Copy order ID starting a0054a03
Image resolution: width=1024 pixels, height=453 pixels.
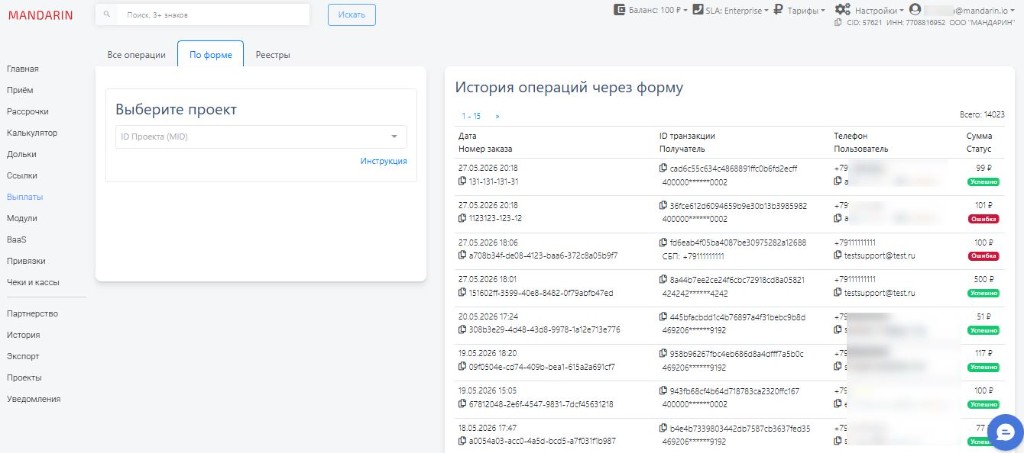462,441
